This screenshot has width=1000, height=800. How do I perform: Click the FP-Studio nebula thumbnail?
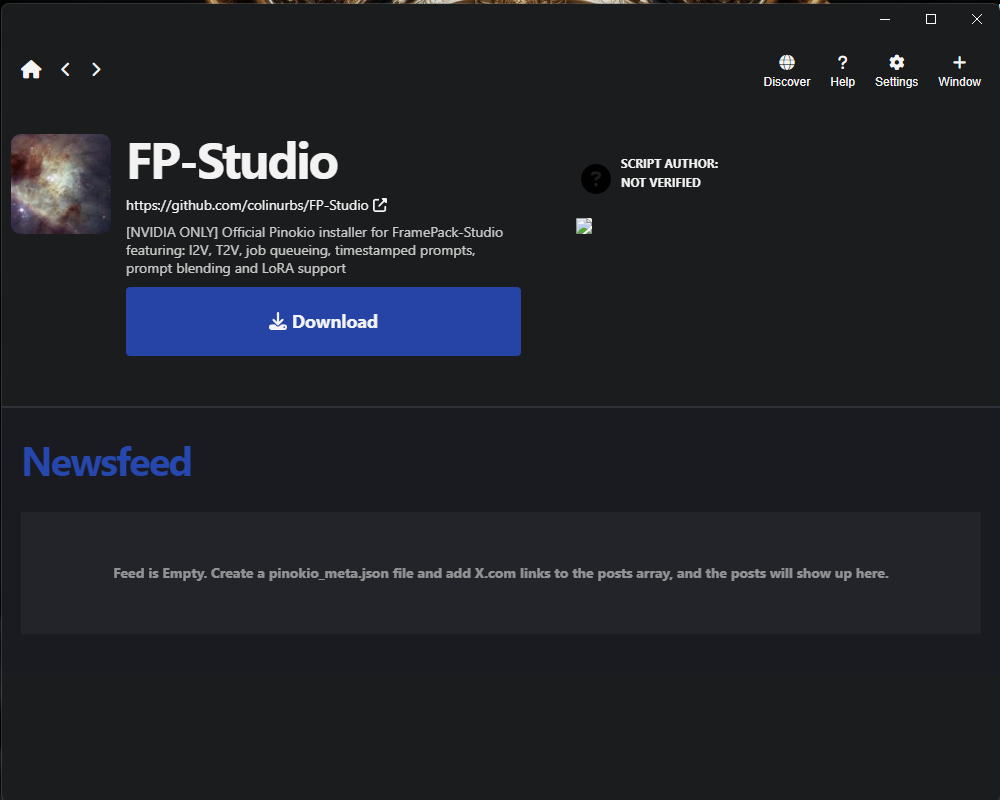61,184
